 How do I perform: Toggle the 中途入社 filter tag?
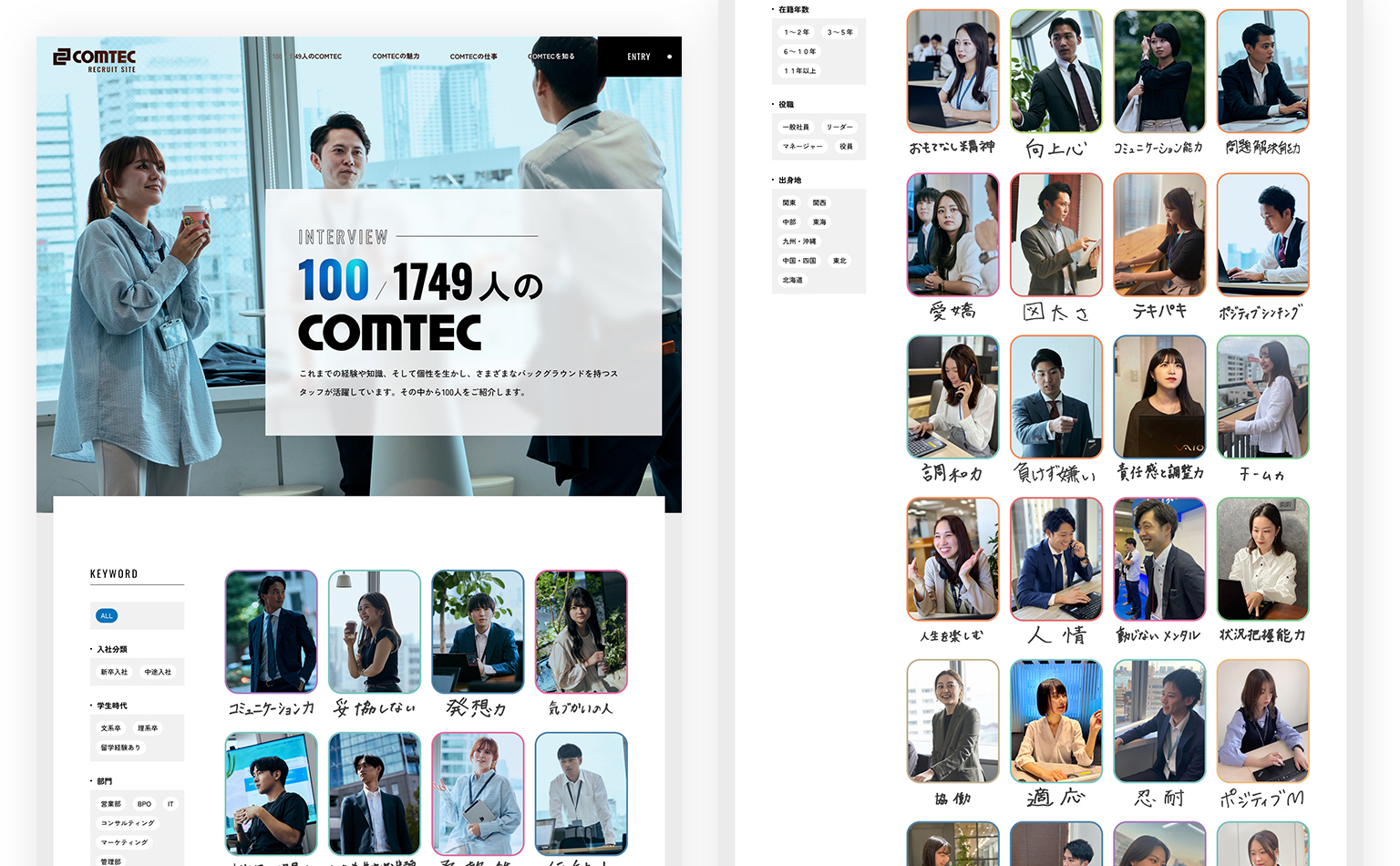click(x=158, y=672)
